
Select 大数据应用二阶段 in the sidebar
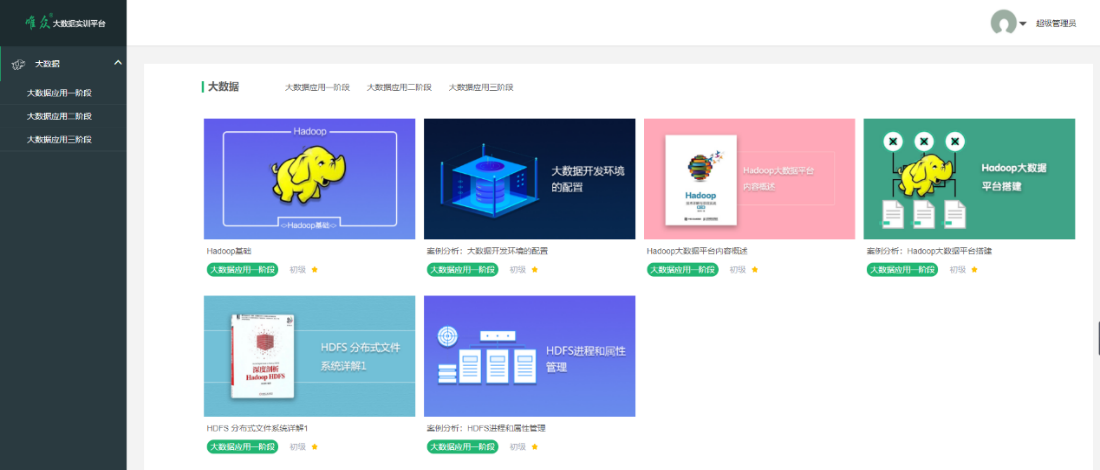[x=59, y=116]
